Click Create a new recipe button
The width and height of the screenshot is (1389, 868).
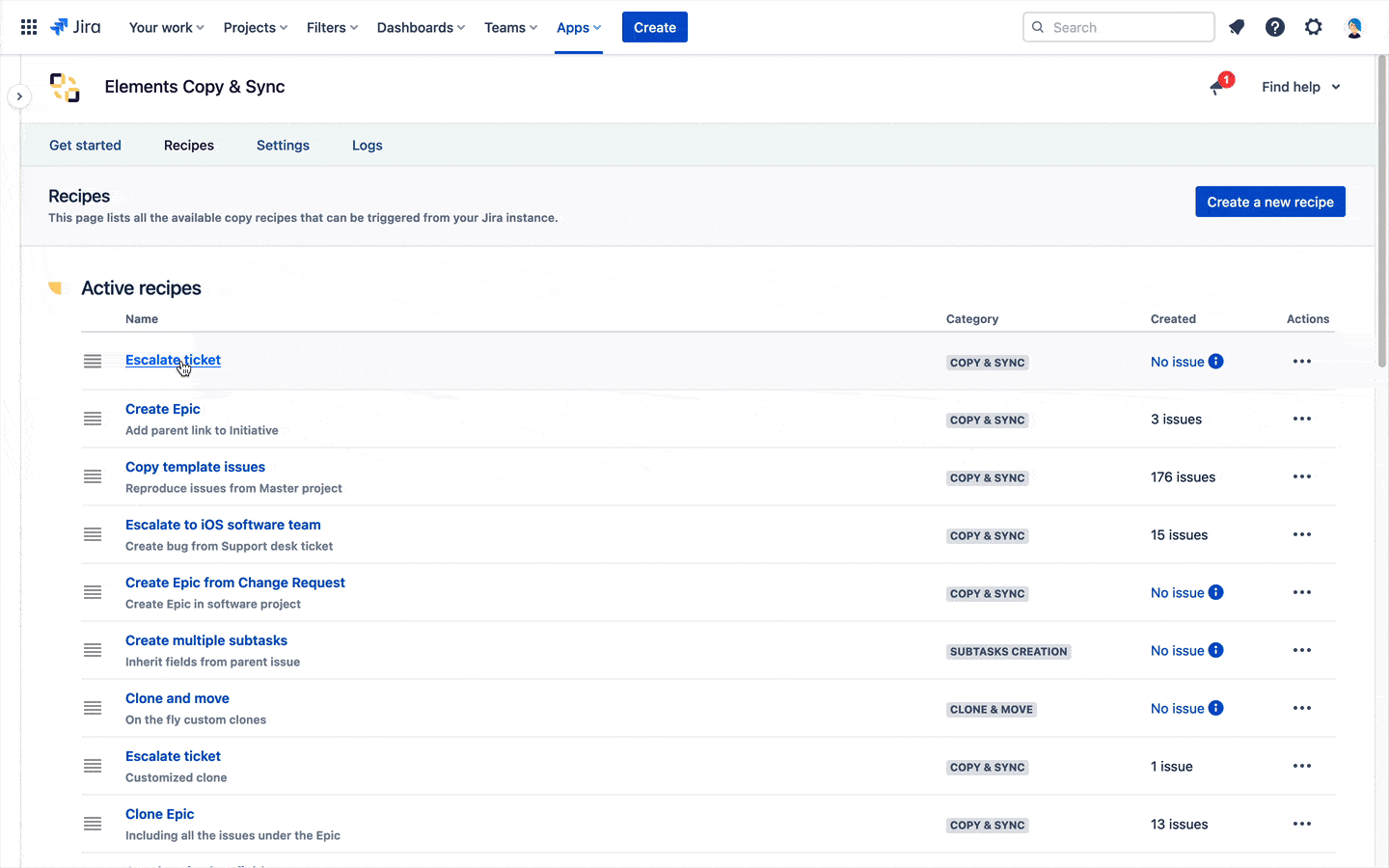coord(1269,202)
